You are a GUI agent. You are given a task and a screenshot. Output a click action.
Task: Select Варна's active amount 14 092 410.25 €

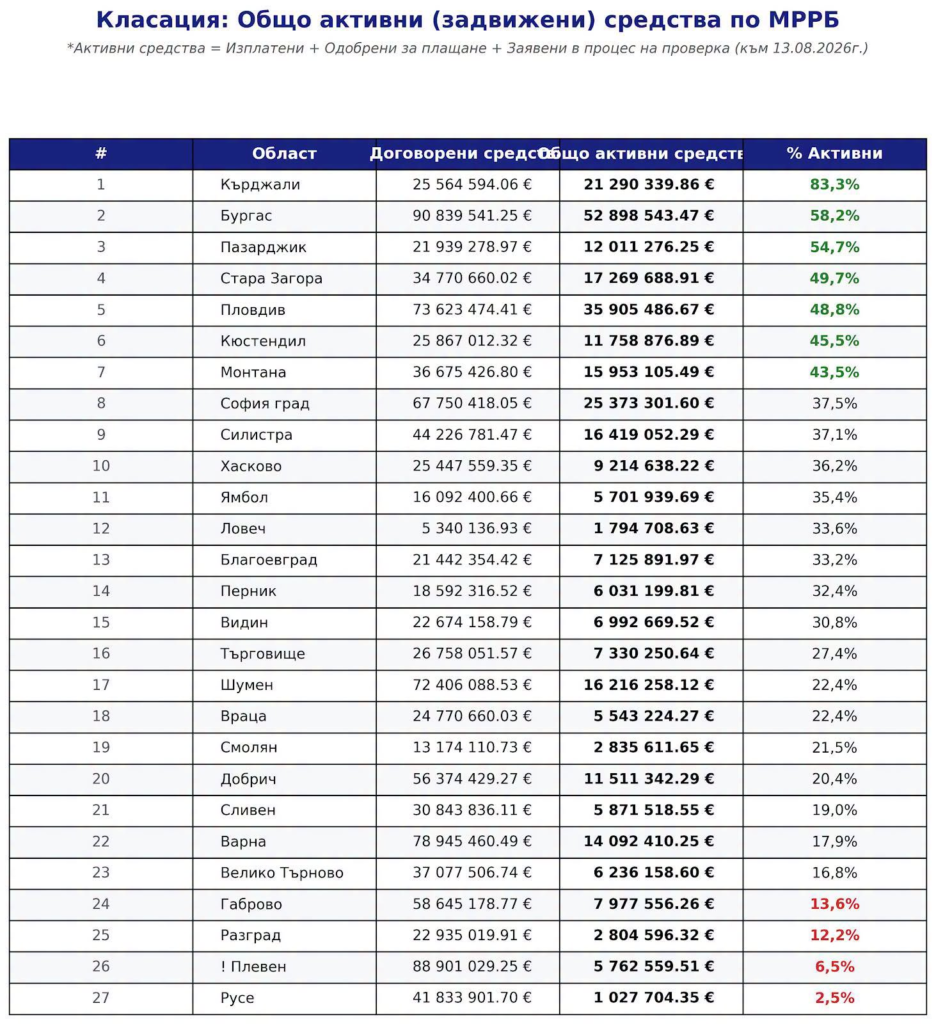pos(649,841)
